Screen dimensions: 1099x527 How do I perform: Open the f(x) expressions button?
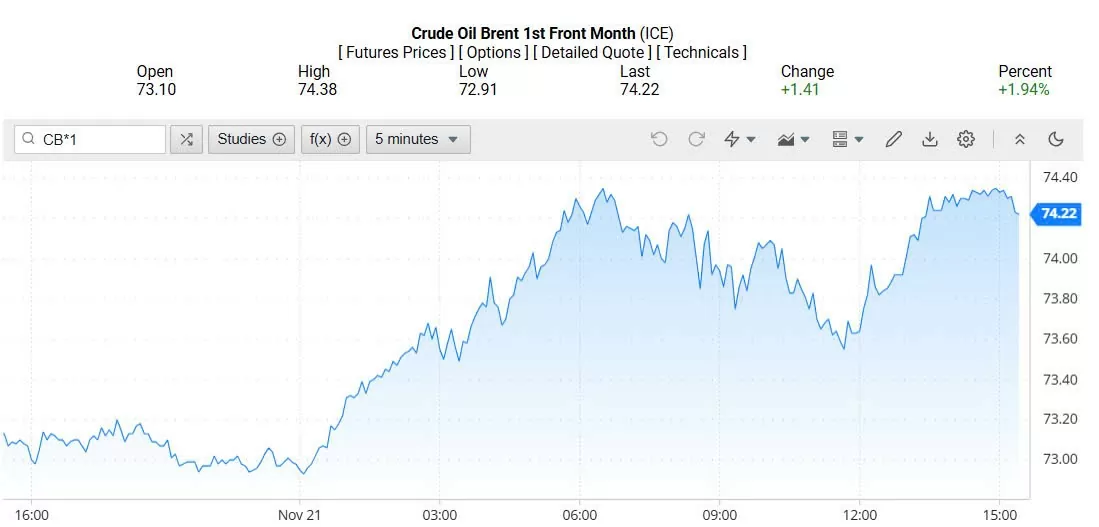pos(330,139)
